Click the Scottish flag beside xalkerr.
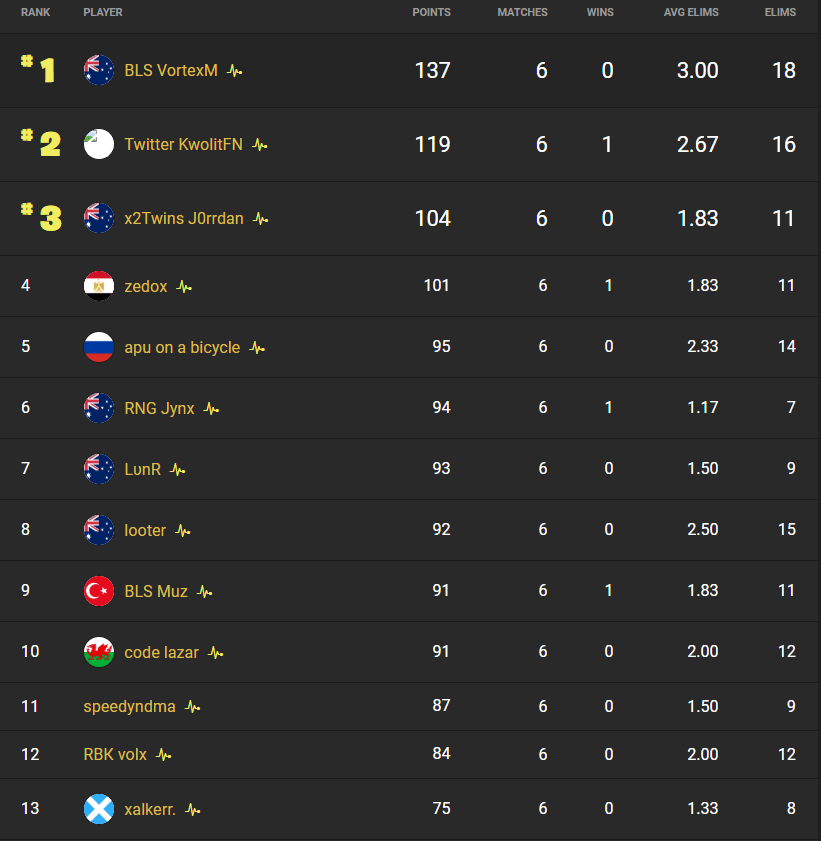Viewport: 821px width, 841px height. point(98,809)
